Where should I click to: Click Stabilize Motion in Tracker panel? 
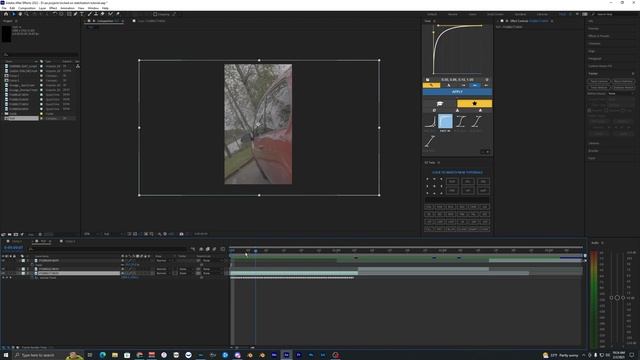(623, 87)
